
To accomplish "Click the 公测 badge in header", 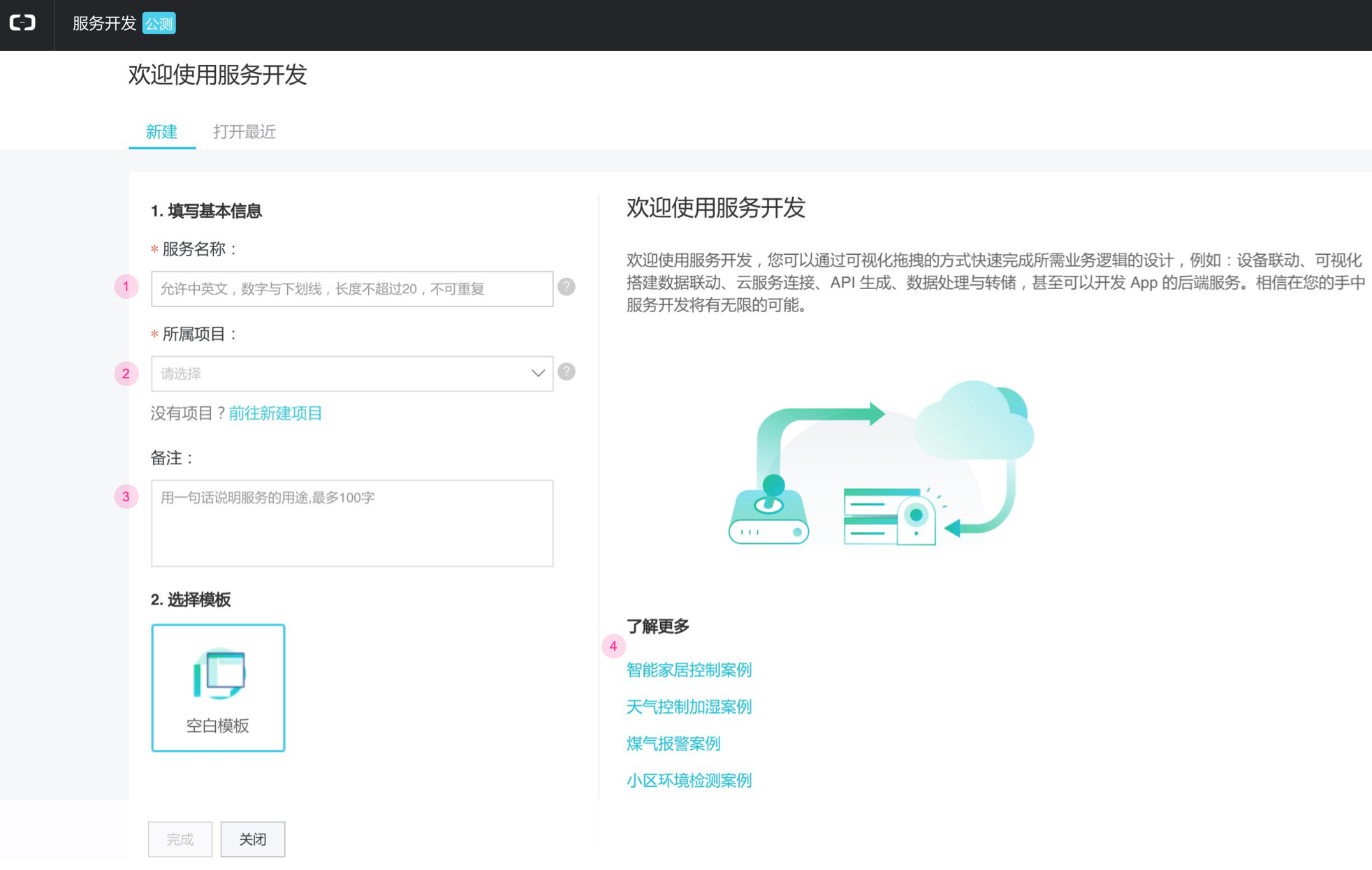I will pos(159,24).
